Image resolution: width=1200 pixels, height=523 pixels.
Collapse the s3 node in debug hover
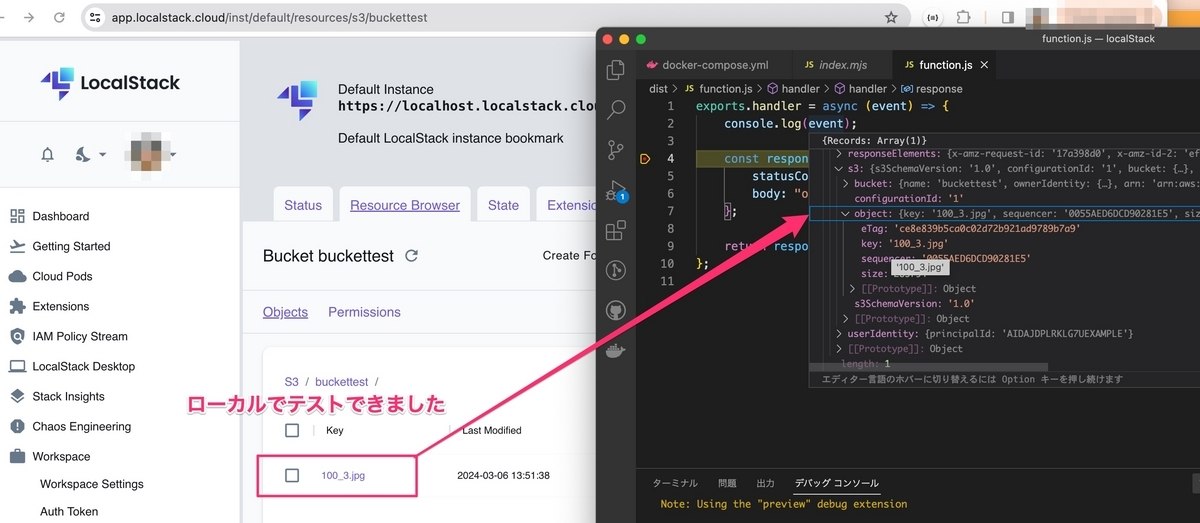click(x=839, y=169)
